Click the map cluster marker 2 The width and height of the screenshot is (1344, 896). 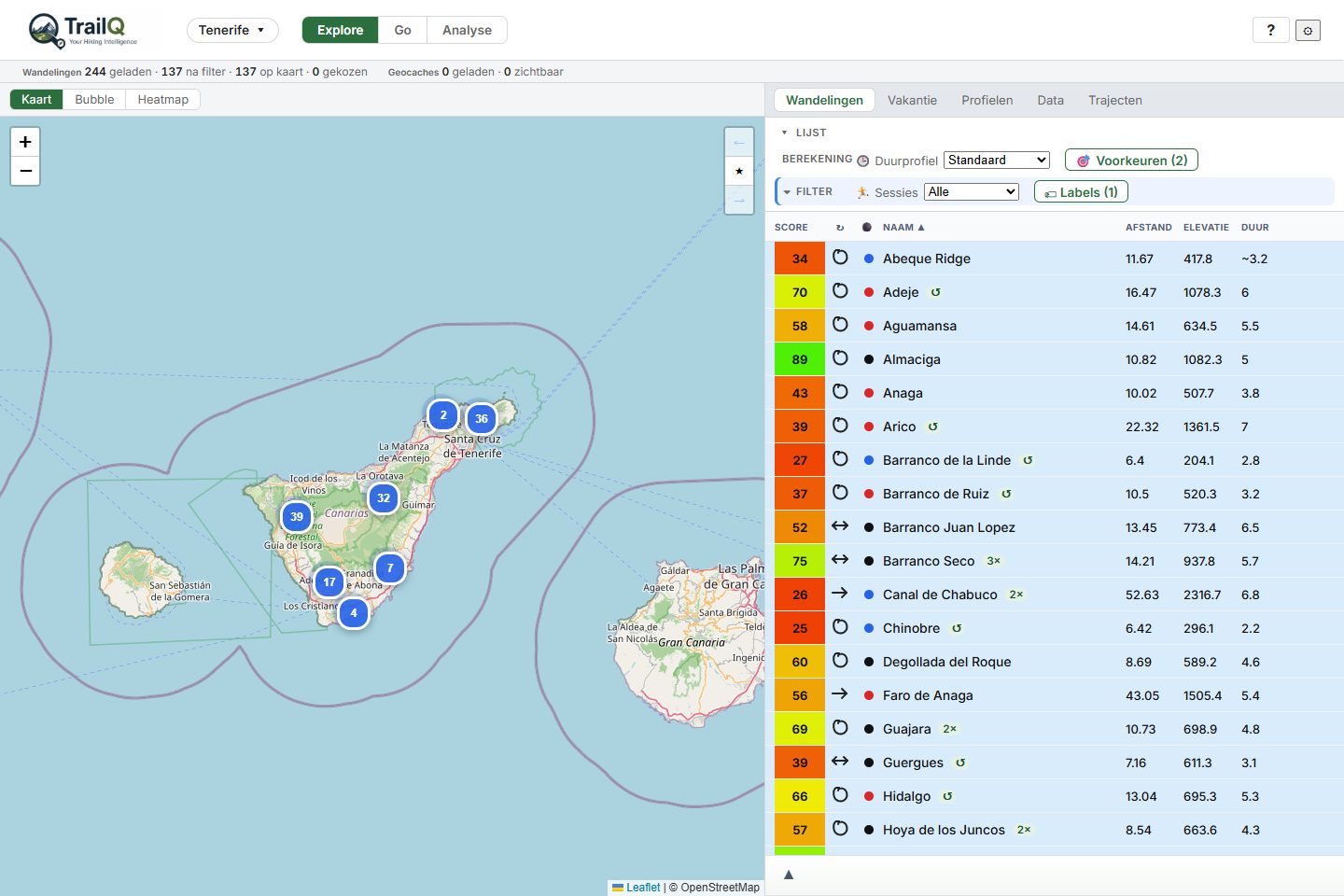[x=443, y=415]
